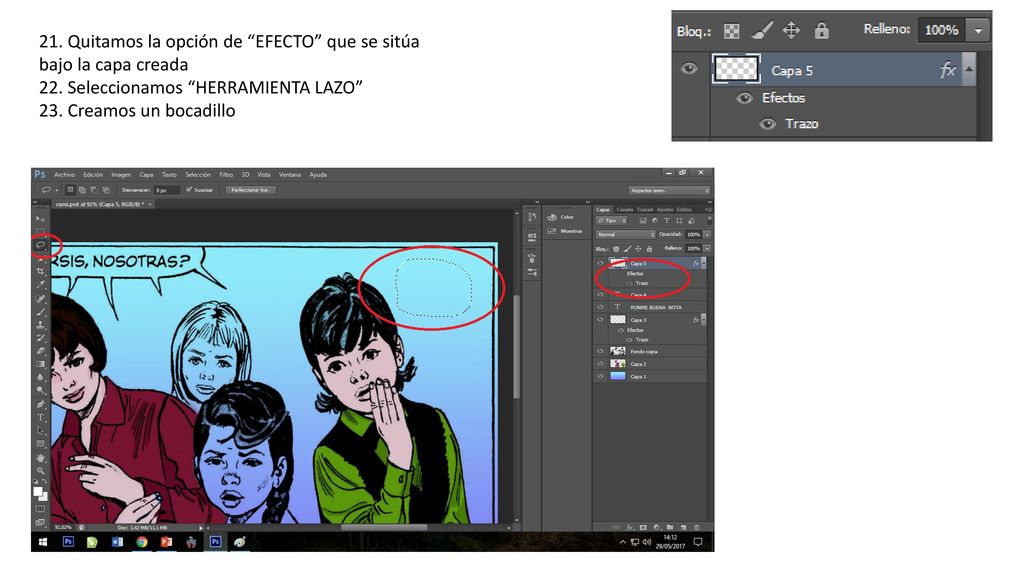Open the History panel icon in dock
Viewport: 1024px width, 576px height.
(532, 217)
